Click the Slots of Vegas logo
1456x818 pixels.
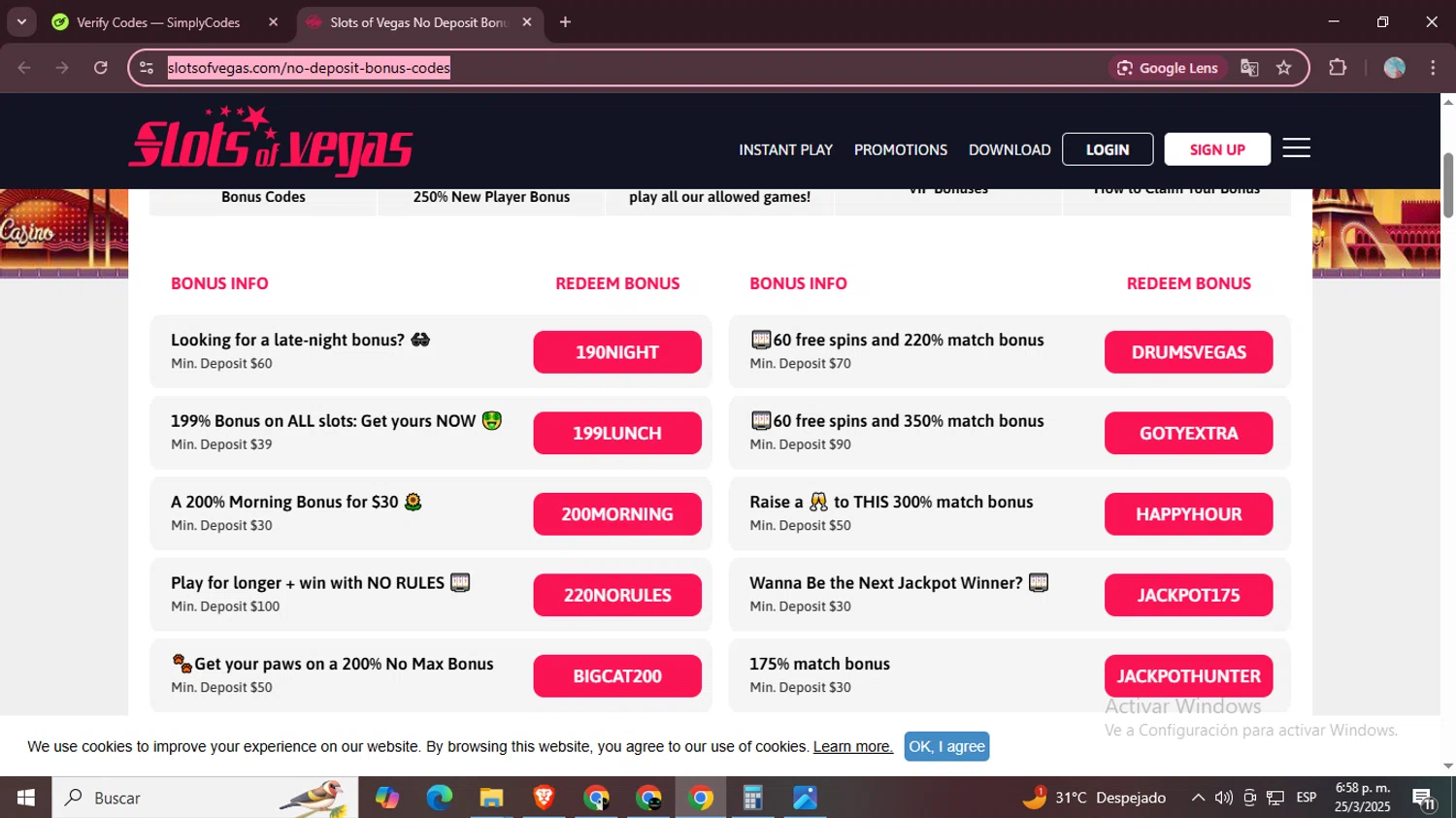click(x=272, y=142)
